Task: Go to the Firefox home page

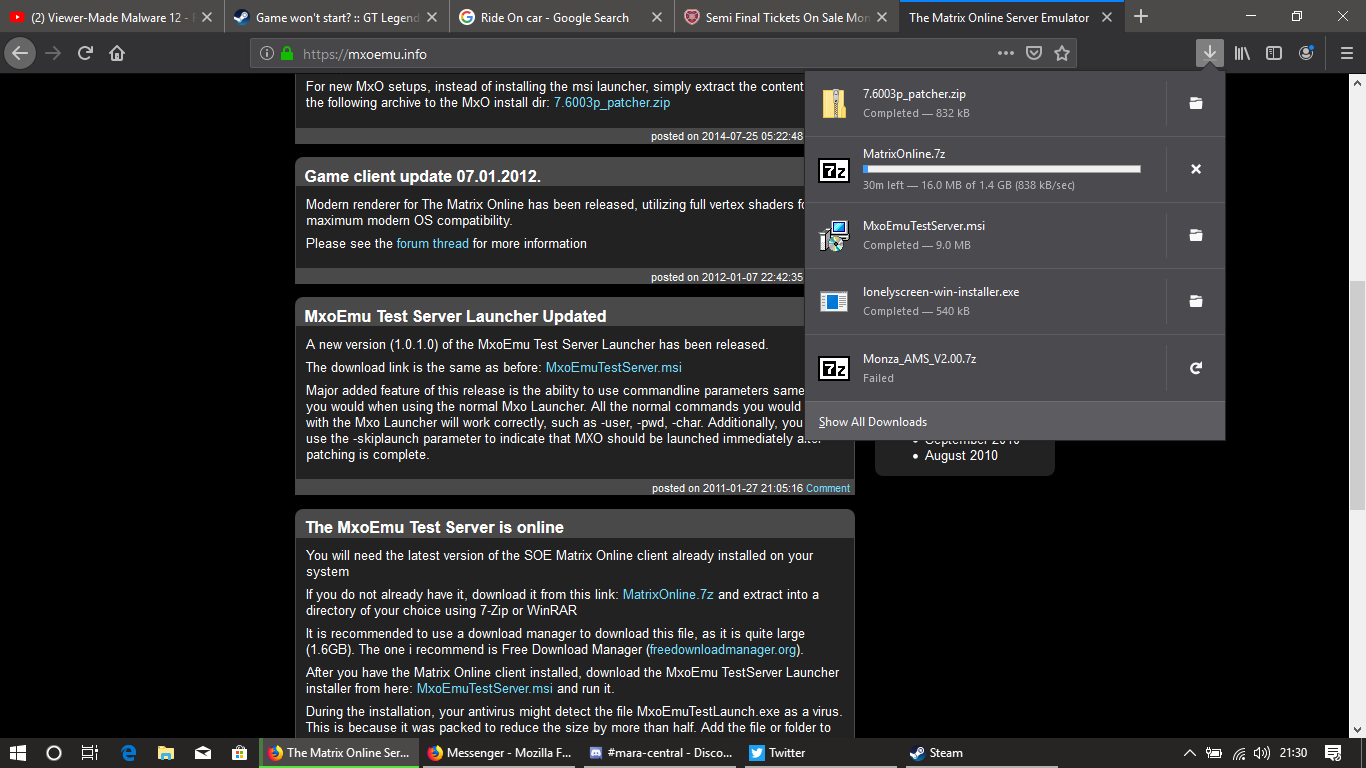Action: coord(117,54)
